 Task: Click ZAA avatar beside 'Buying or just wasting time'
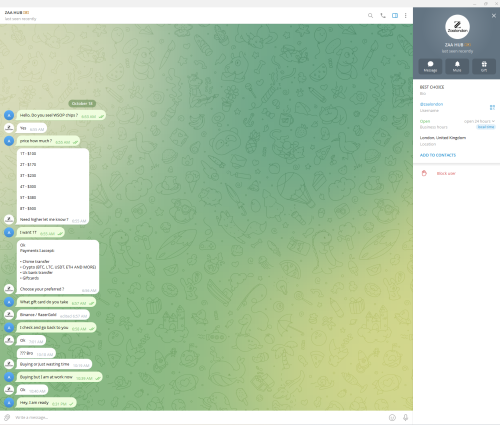click(x=9, y=364)
